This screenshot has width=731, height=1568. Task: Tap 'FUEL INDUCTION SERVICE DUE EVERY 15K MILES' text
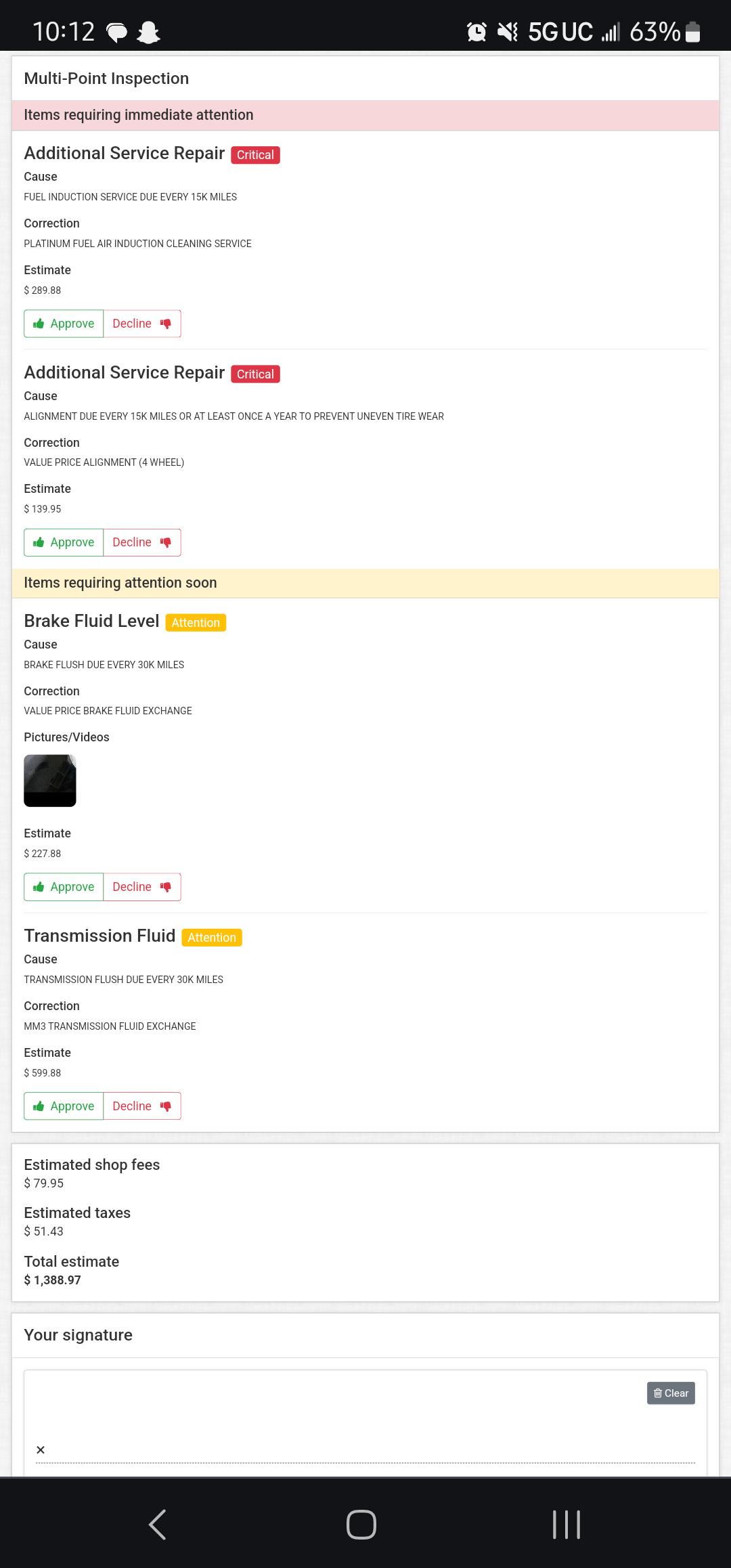pyautogui.click(x=130, y=197)
